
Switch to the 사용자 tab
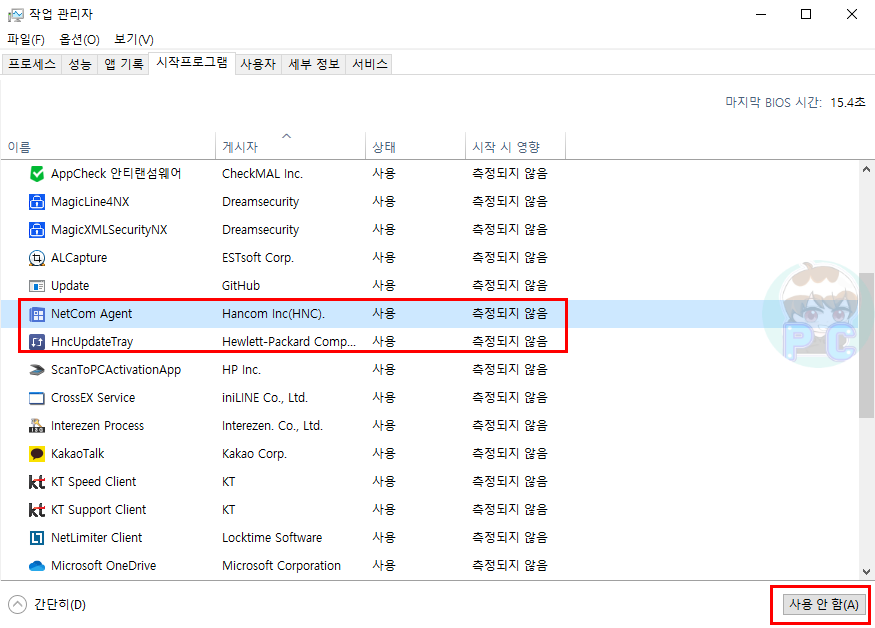[258, 64]
